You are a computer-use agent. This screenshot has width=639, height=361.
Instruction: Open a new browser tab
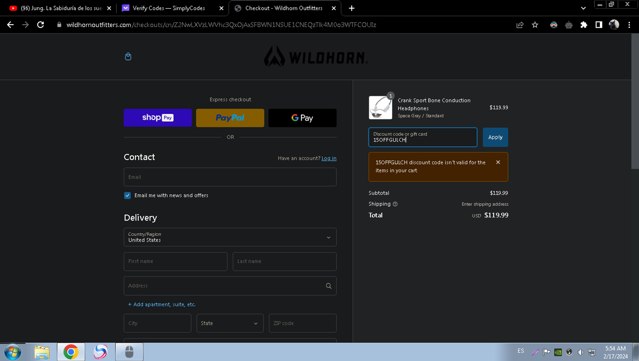pyautogui.click(x=351, y=8)
